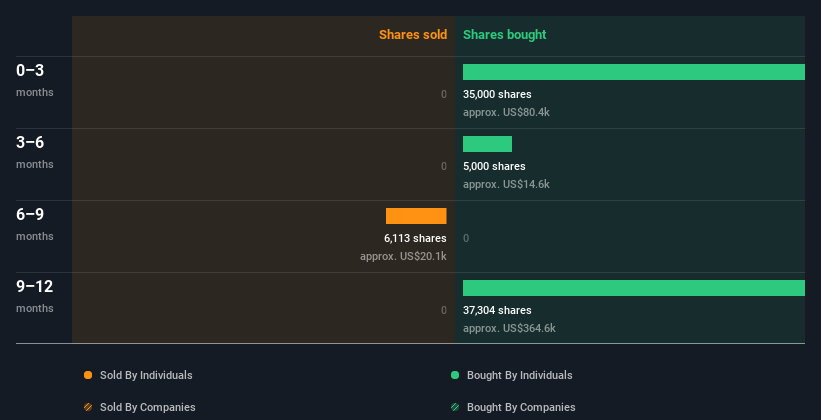
Task: Click the zero sold value in 0–3 months row
Action: (x=444, y=94)
